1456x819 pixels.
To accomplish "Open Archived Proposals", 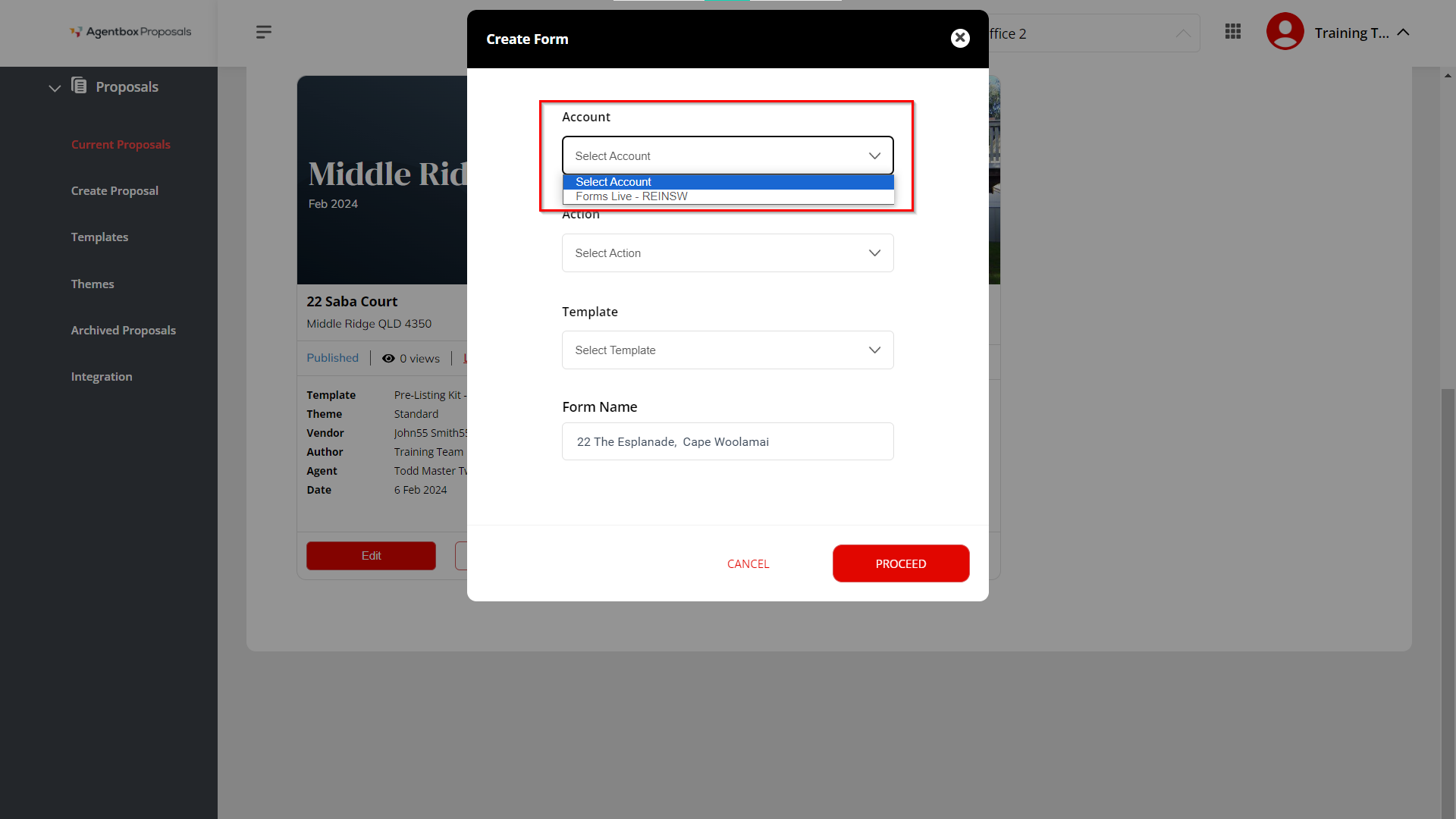I will [123, 331].
